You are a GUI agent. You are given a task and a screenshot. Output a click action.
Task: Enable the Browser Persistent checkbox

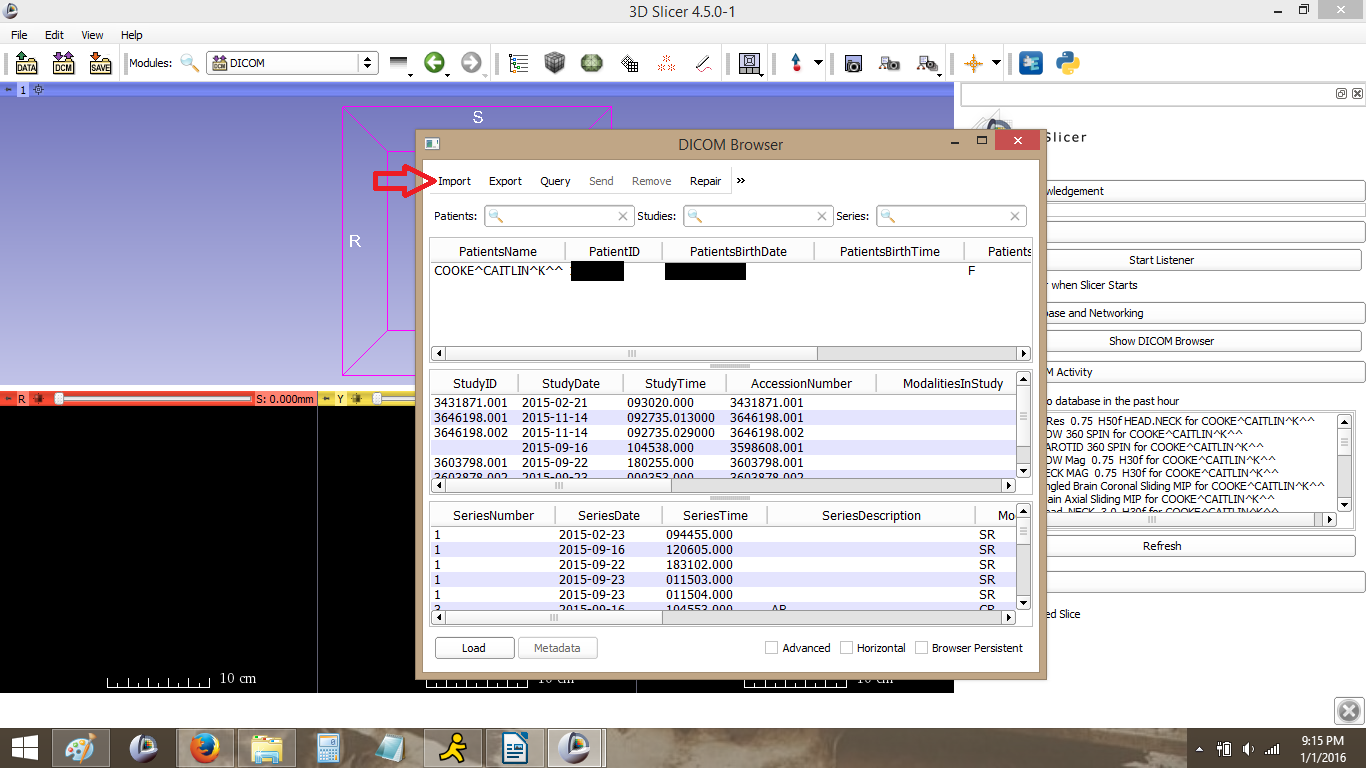(921, 648)
